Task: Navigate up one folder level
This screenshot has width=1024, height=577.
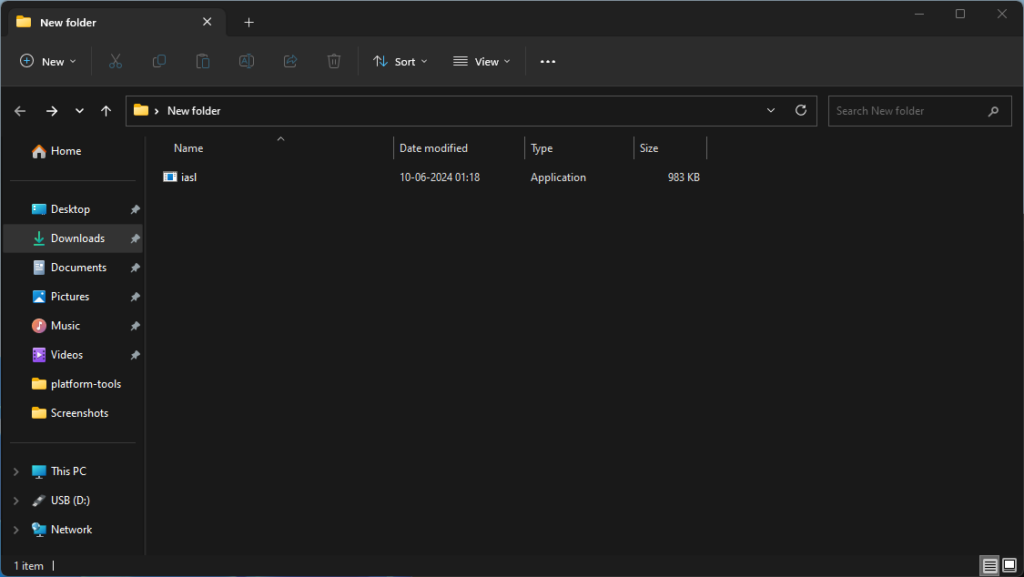Action: tap(106, 110)
